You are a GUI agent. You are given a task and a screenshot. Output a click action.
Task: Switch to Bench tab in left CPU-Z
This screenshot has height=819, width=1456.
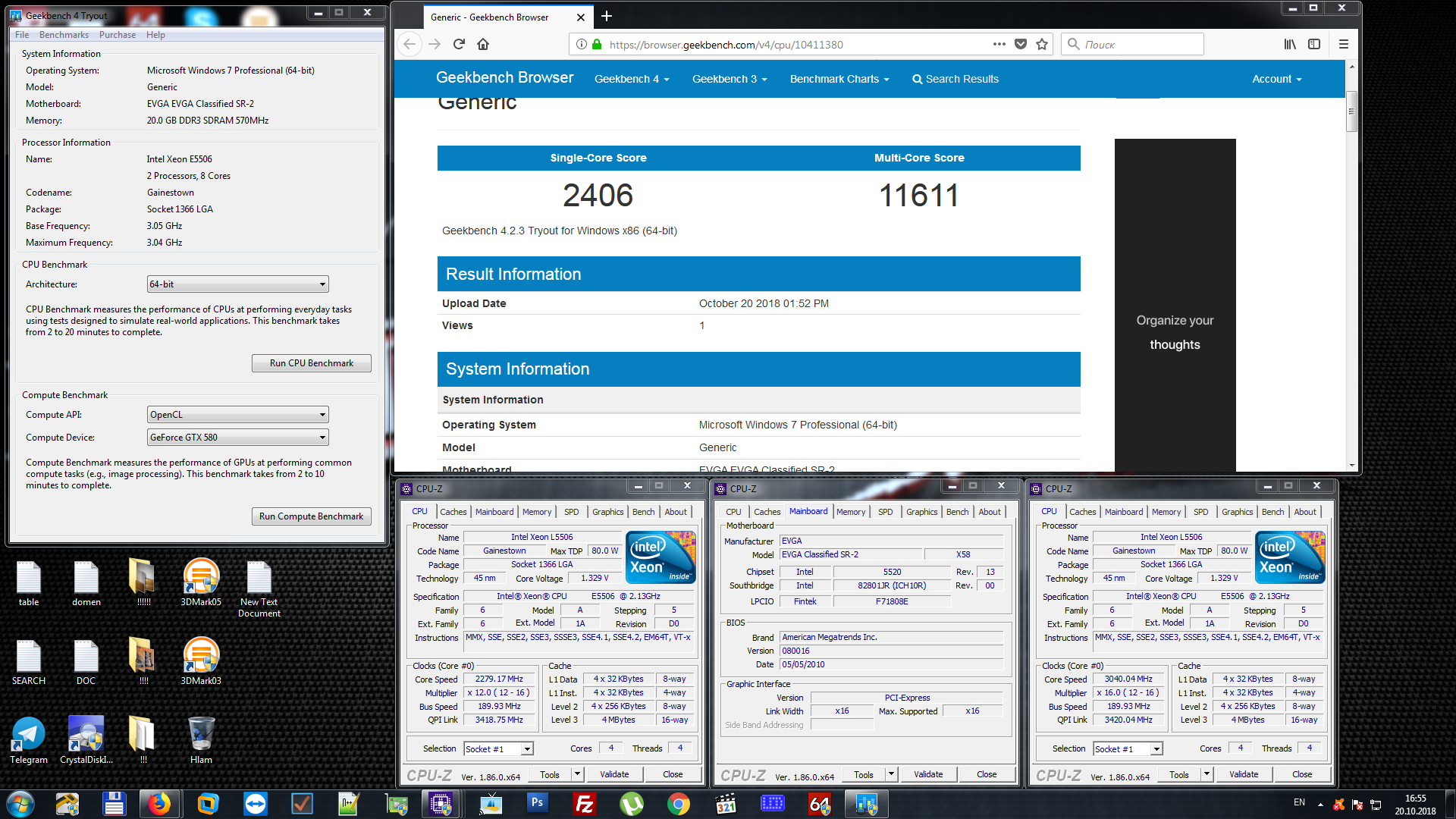tap(643, 512)
